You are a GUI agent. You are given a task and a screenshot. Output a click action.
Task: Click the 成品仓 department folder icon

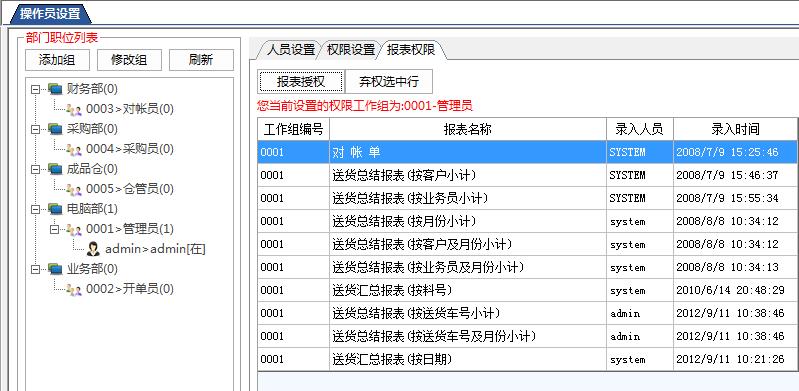55,169
